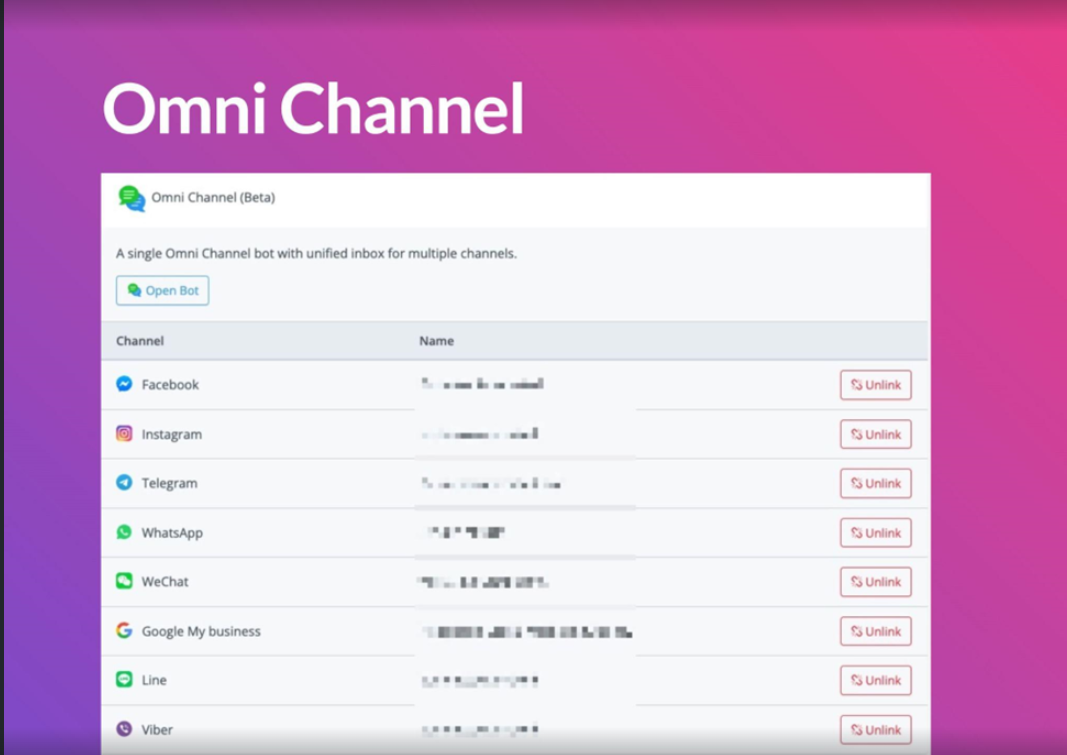Click the Viber channel icon
The image size is (1067, 755).
[124, 729]
